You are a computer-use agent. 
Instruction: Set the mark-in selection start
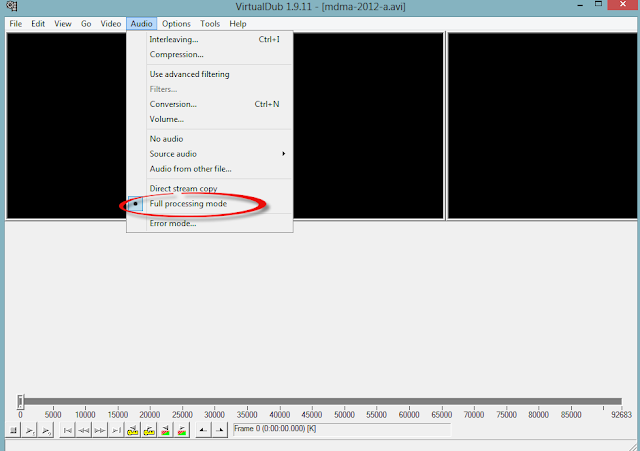(203, 430)
